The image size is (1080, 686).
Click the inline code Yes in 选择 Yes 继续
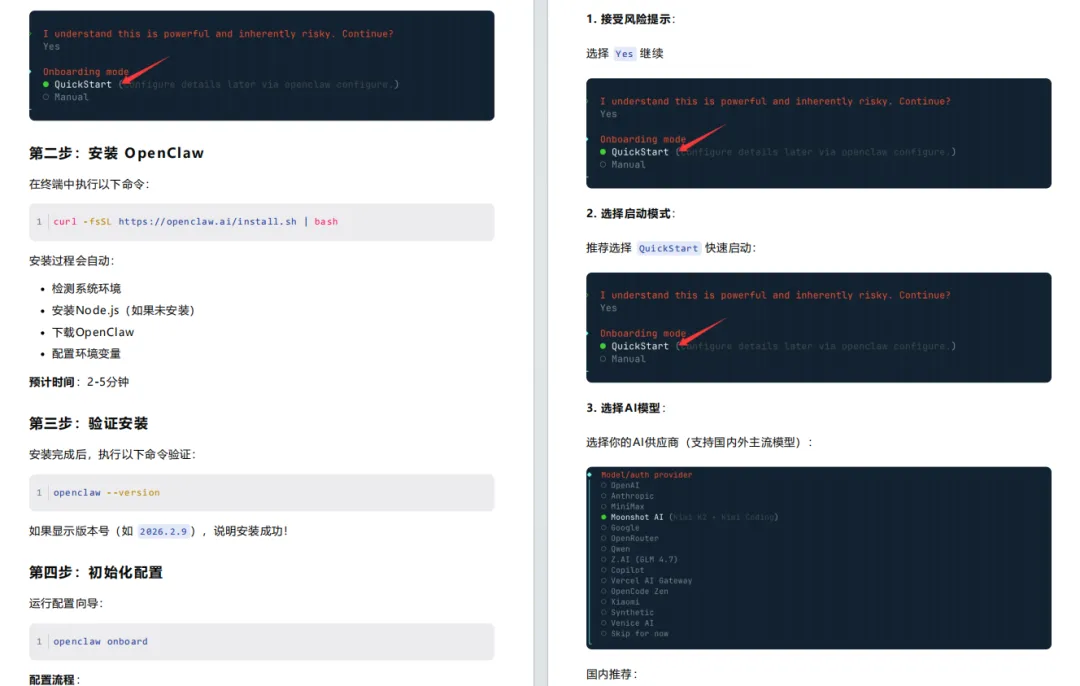[624, 54]
